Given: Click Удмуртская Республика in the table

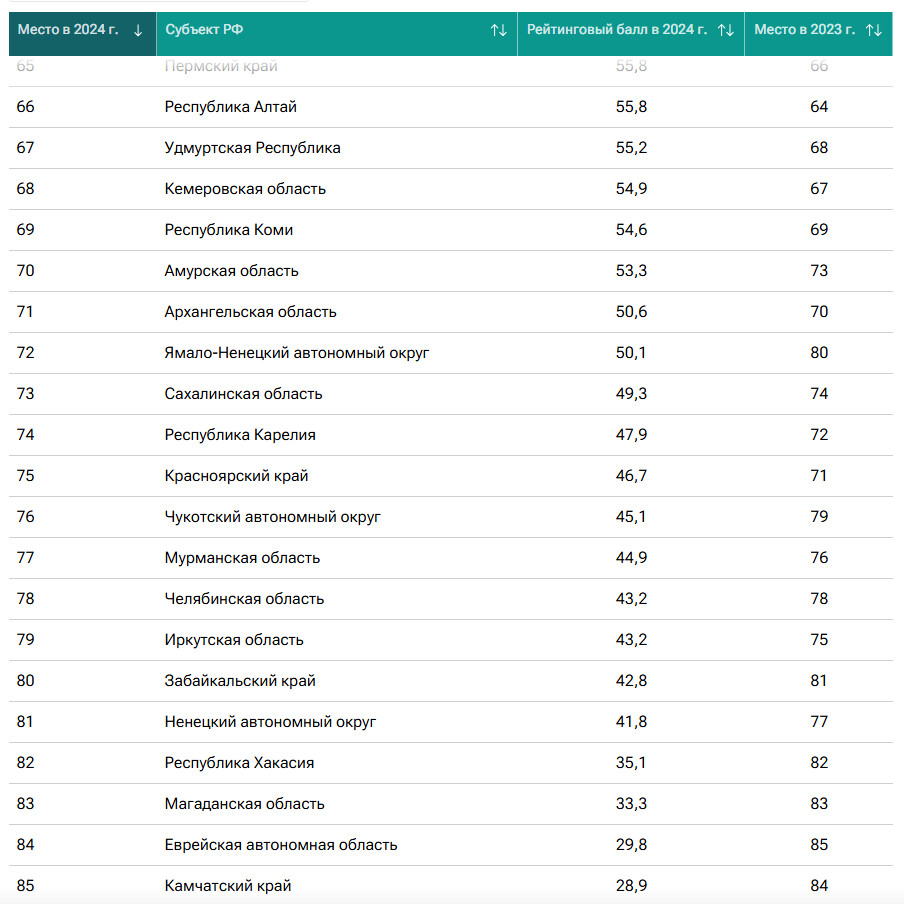Looking at the screenshot, I should 252,148.
